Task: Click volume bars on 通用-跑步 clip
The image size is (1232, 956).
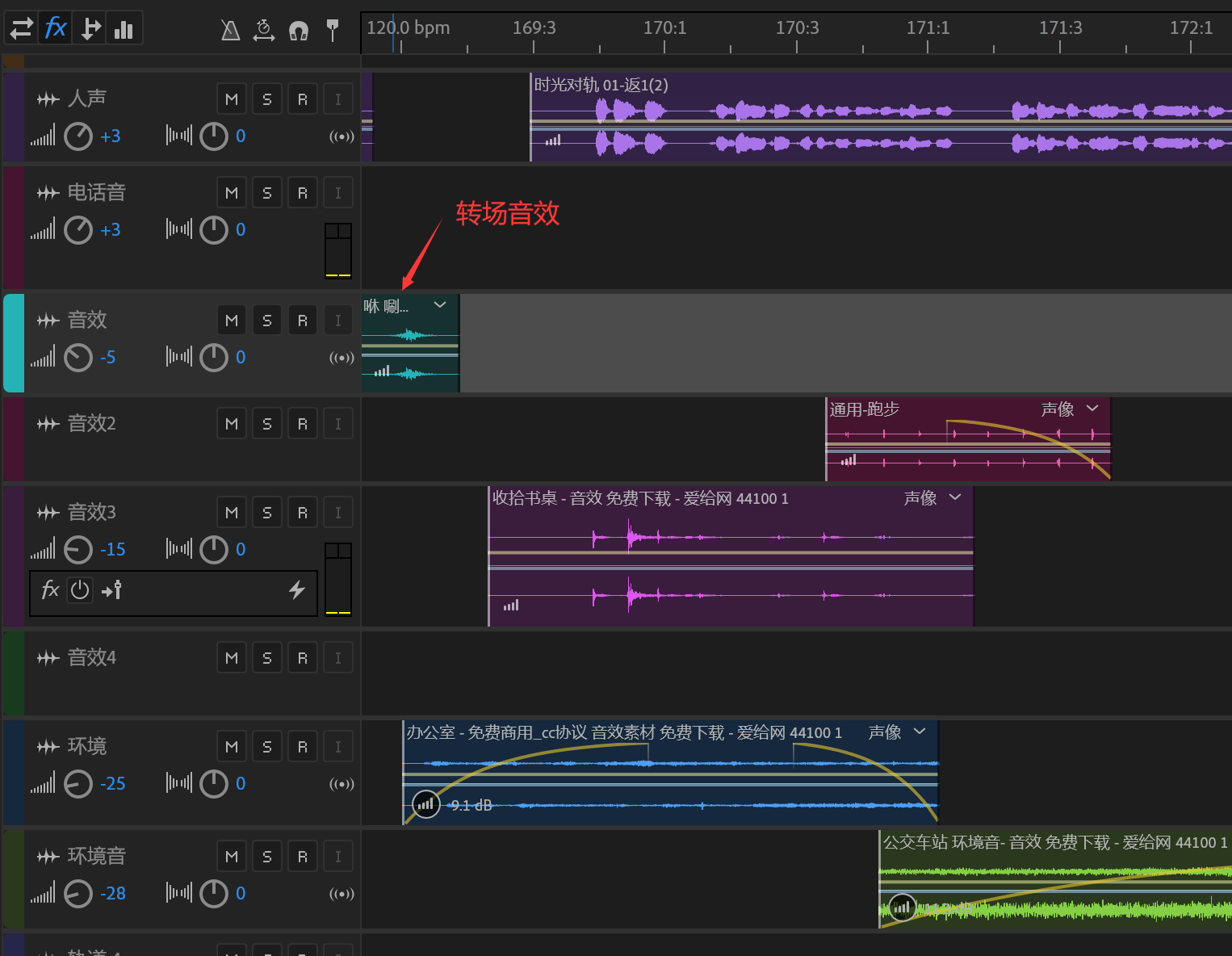Action: [x=849, y=460]
